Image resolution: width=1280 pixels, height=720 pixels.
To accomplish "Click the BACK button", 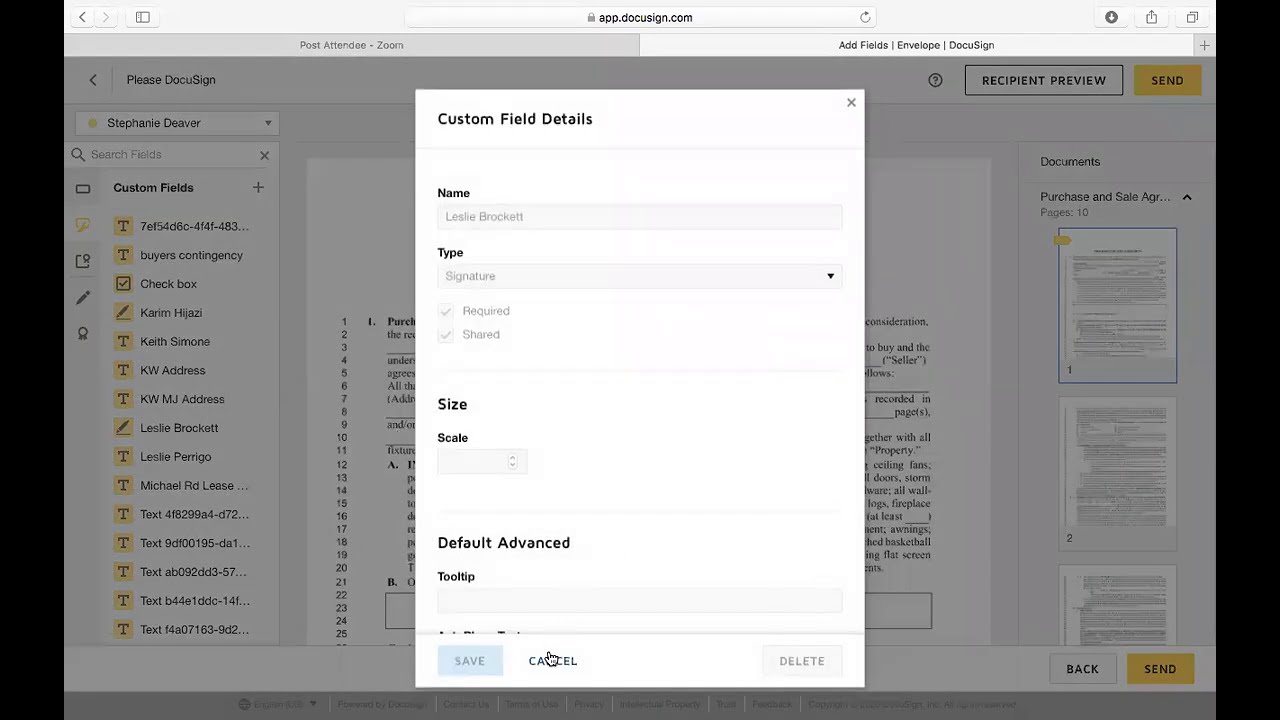I will pos(1082,669).
